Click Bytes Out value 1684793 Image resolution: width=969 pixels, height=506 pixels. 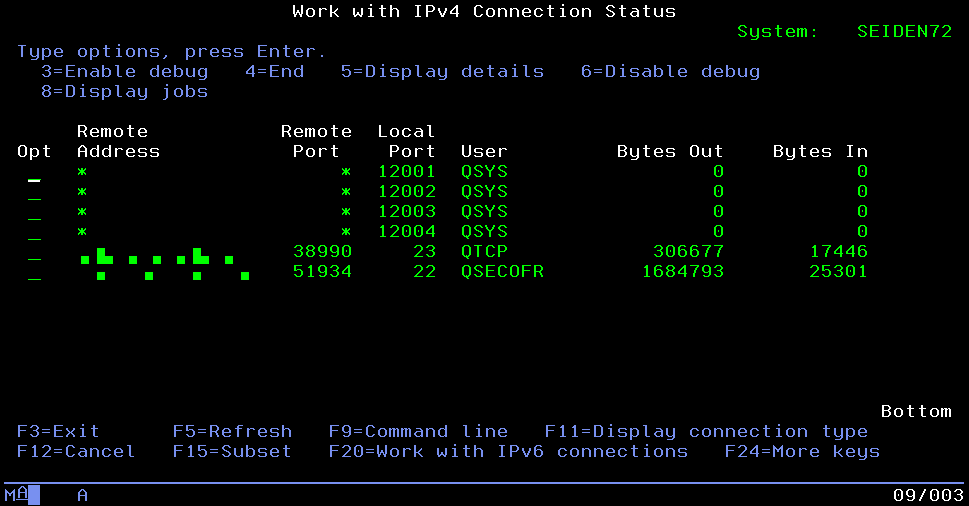tap(683, 272)
